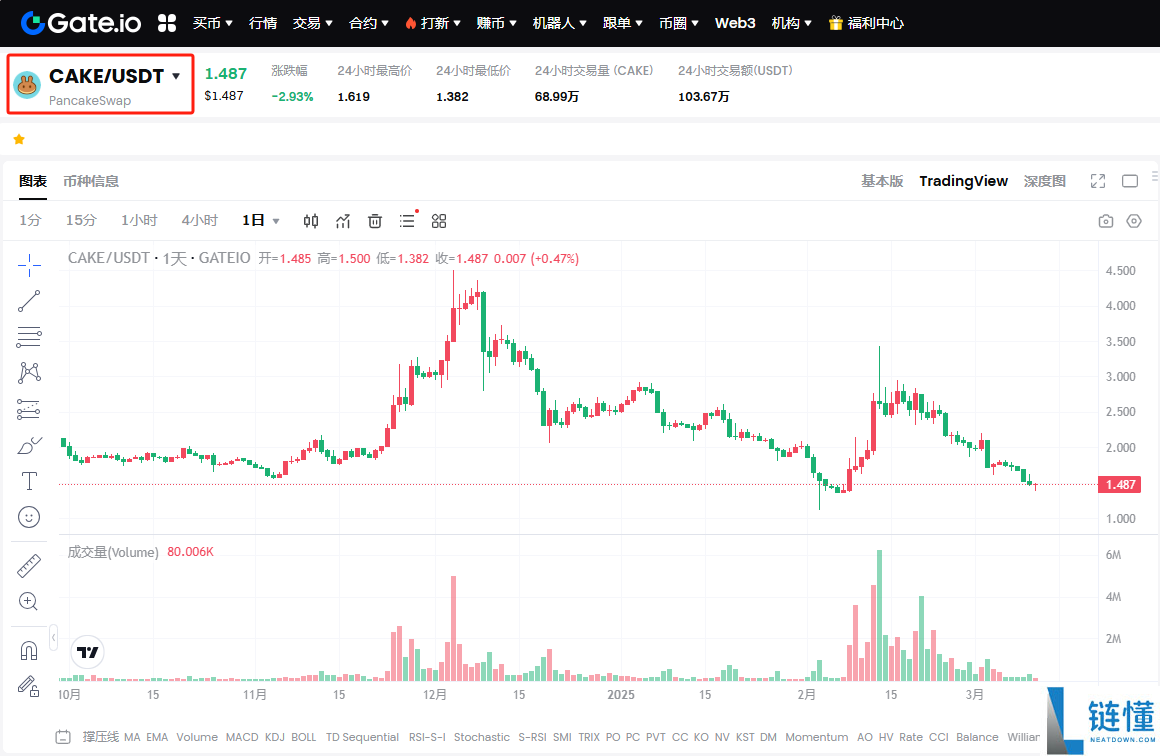Add the TD Sequential indicator
The image size is (1160, 756).
point(362,737)
